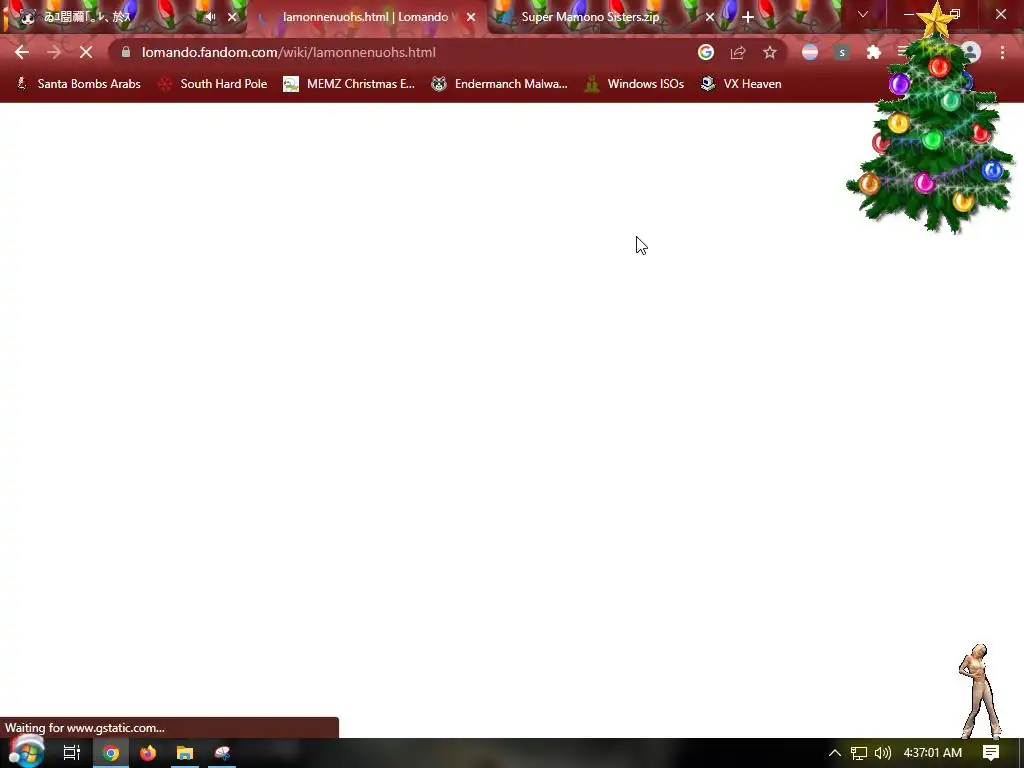Mute audio on the first tab

[x=210, y=17]
